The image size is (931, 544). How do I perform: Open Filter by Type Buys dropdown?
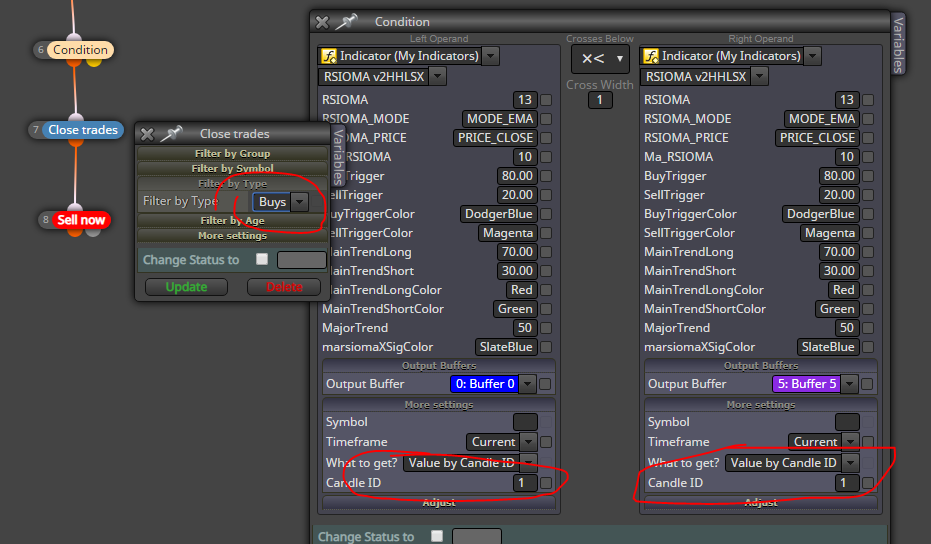click(299, 202)
